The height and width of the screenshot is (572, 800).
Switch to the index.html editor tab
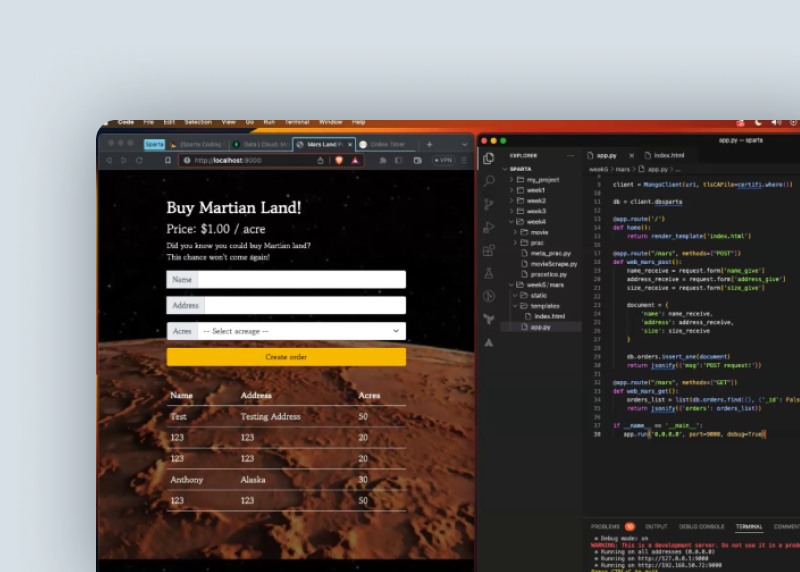pos(667,156)
